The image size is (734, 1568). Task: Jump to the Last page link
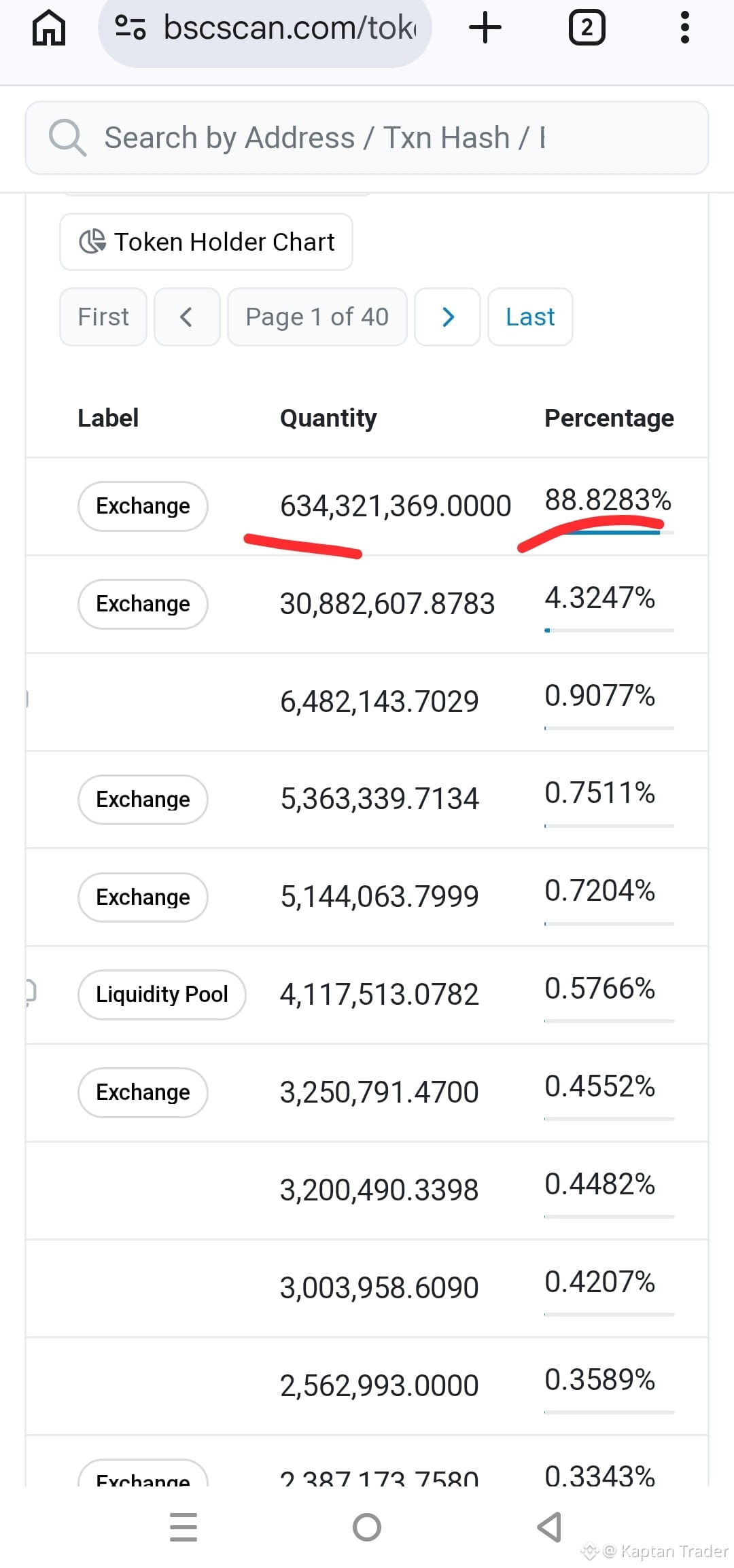(530, 317)
